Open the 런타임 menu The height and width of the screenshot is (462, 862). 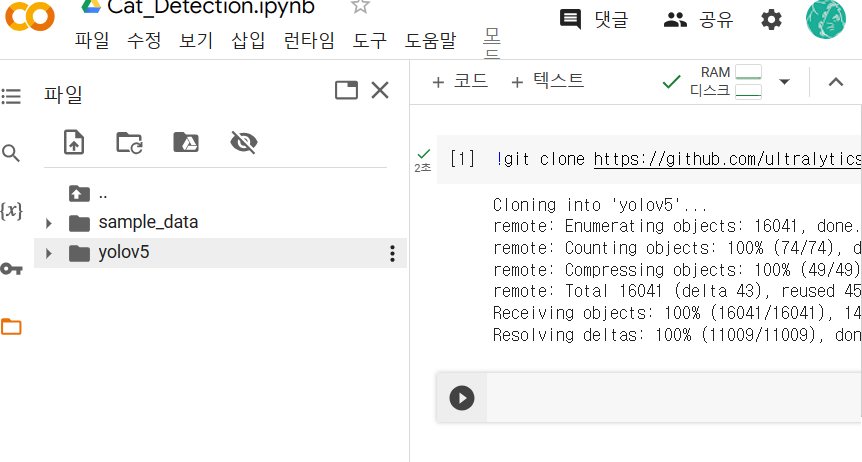[x=309, y=40]
